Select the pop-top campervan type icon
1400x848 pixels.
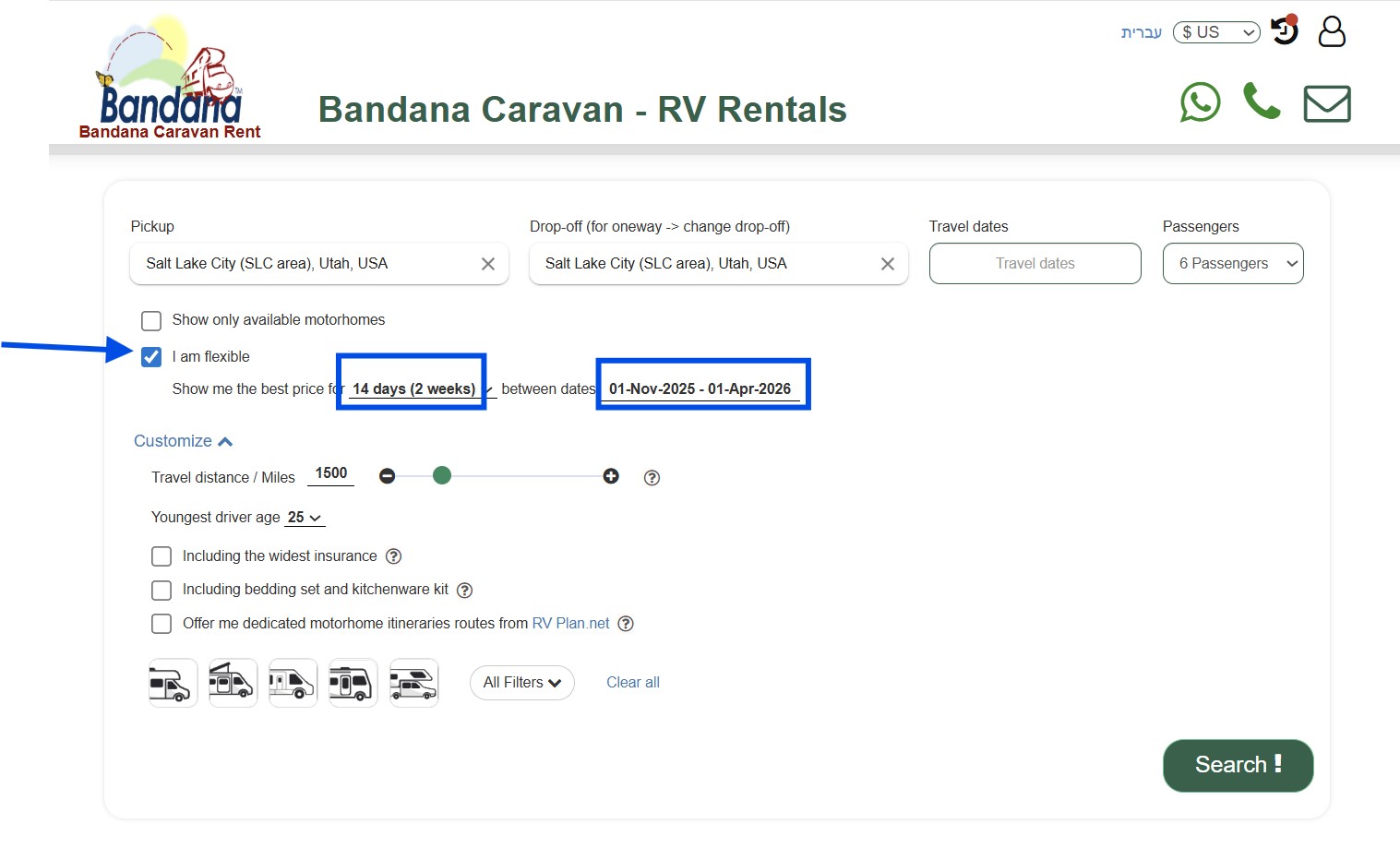[x=233, y=683]
